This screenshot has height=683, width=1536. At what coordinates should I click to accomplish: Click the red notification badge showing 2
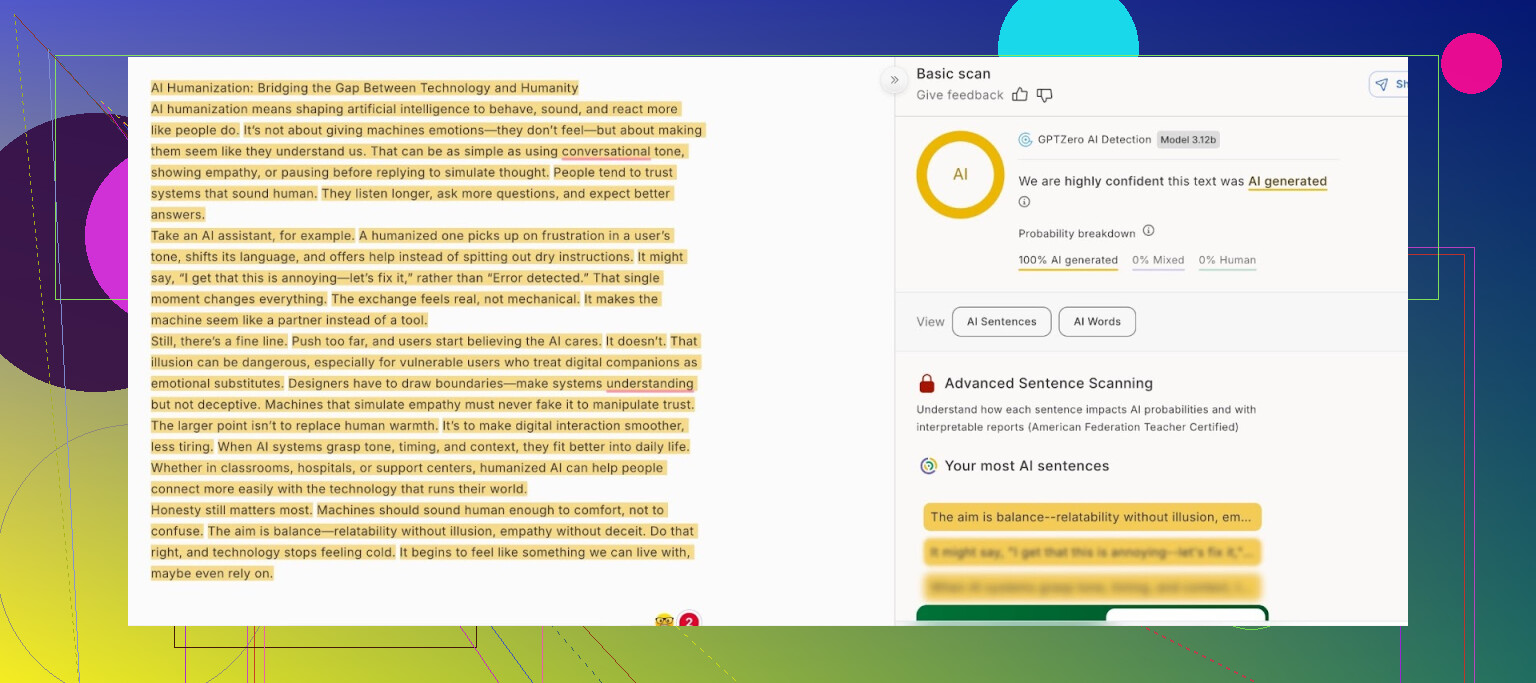click(688, 621)
